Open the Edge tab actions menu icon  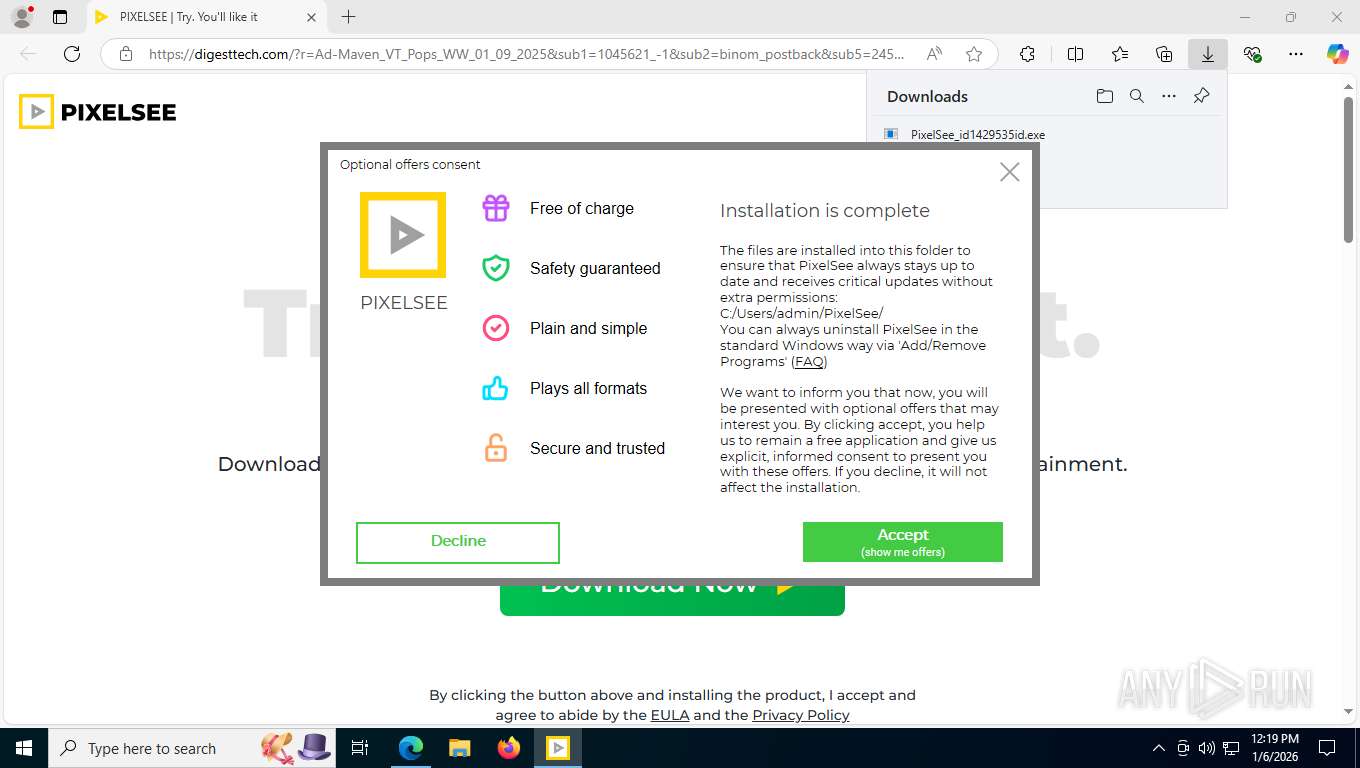(60, 17)
